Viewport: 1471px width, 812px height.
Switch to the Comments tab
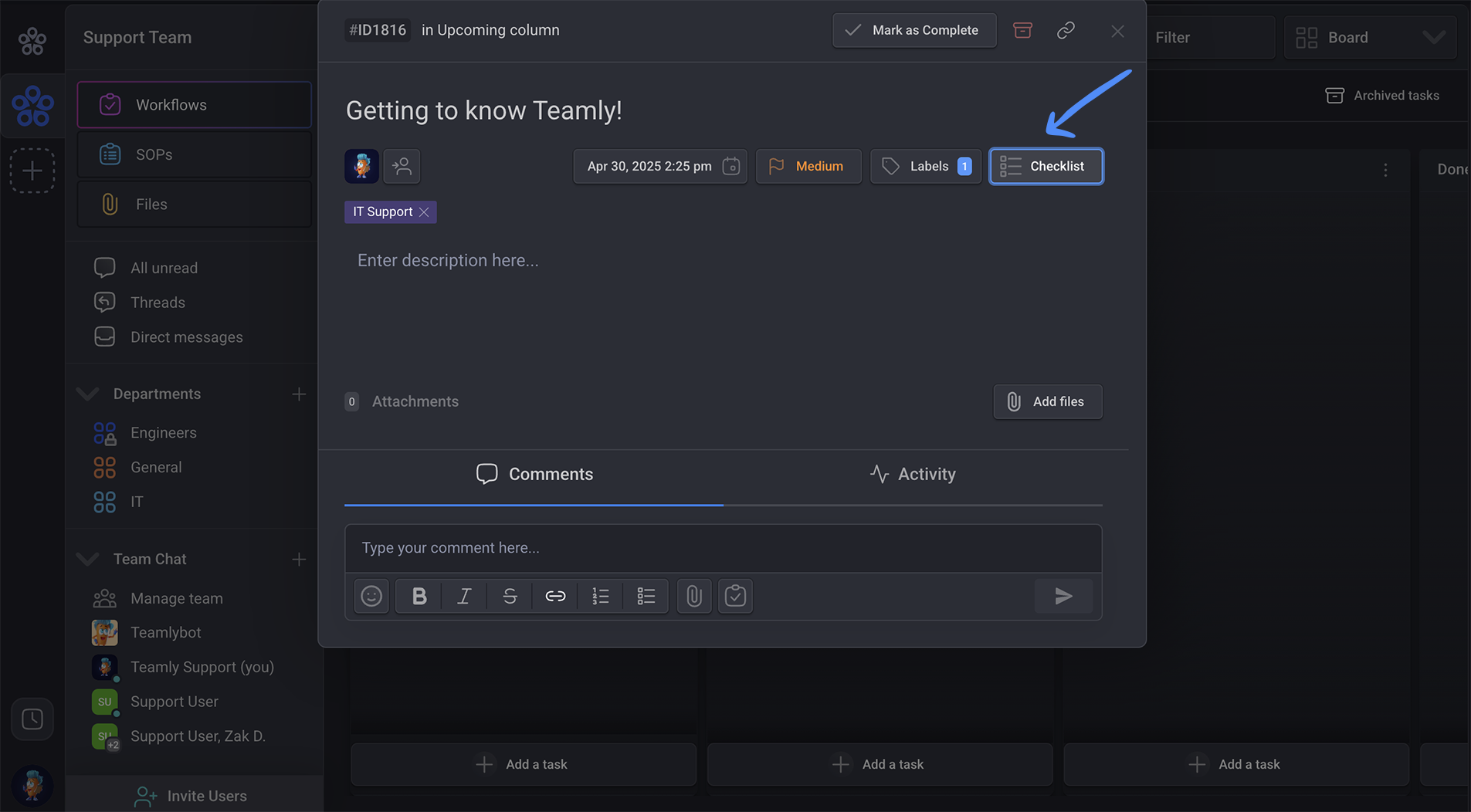(x=534, y=474)
